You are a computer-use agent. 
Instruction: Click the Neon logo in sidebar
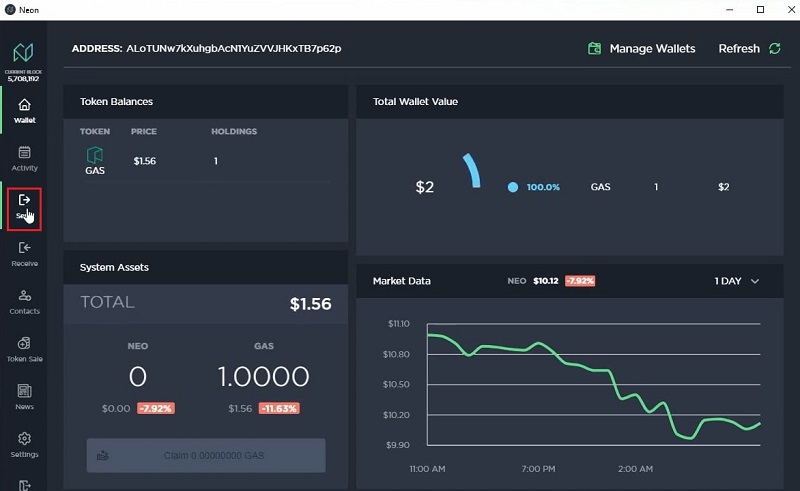(x=24, y=51)
